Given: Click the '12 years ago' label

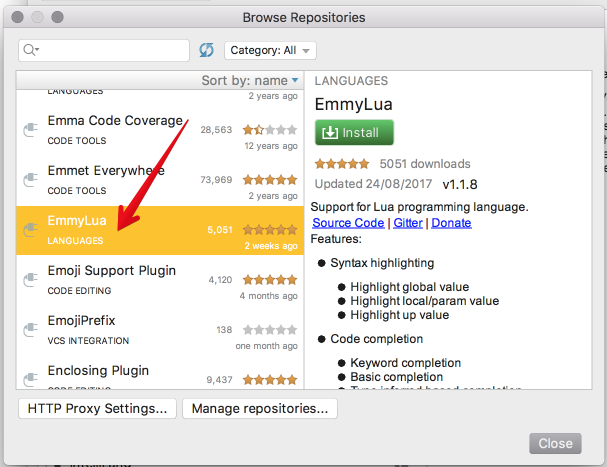Looking at the screenshot, I should pos(271,146).
